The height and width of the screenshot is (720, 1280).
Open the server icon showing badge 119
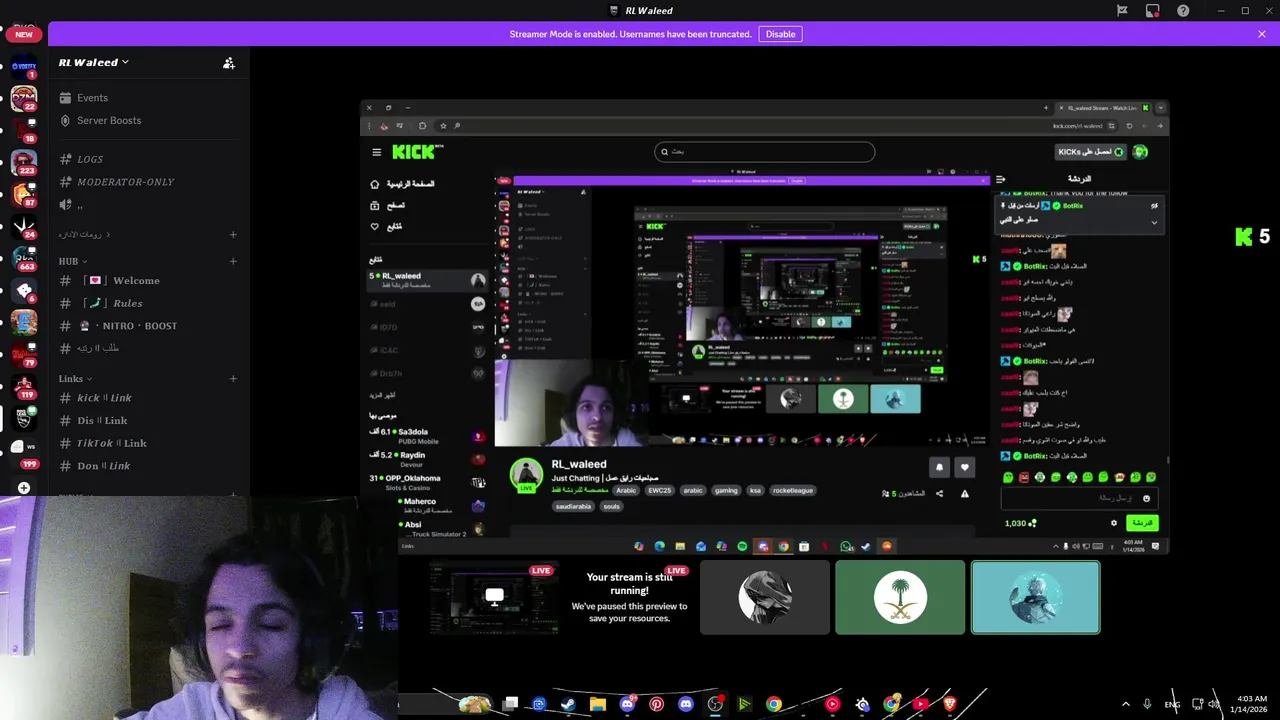point(24,387)
